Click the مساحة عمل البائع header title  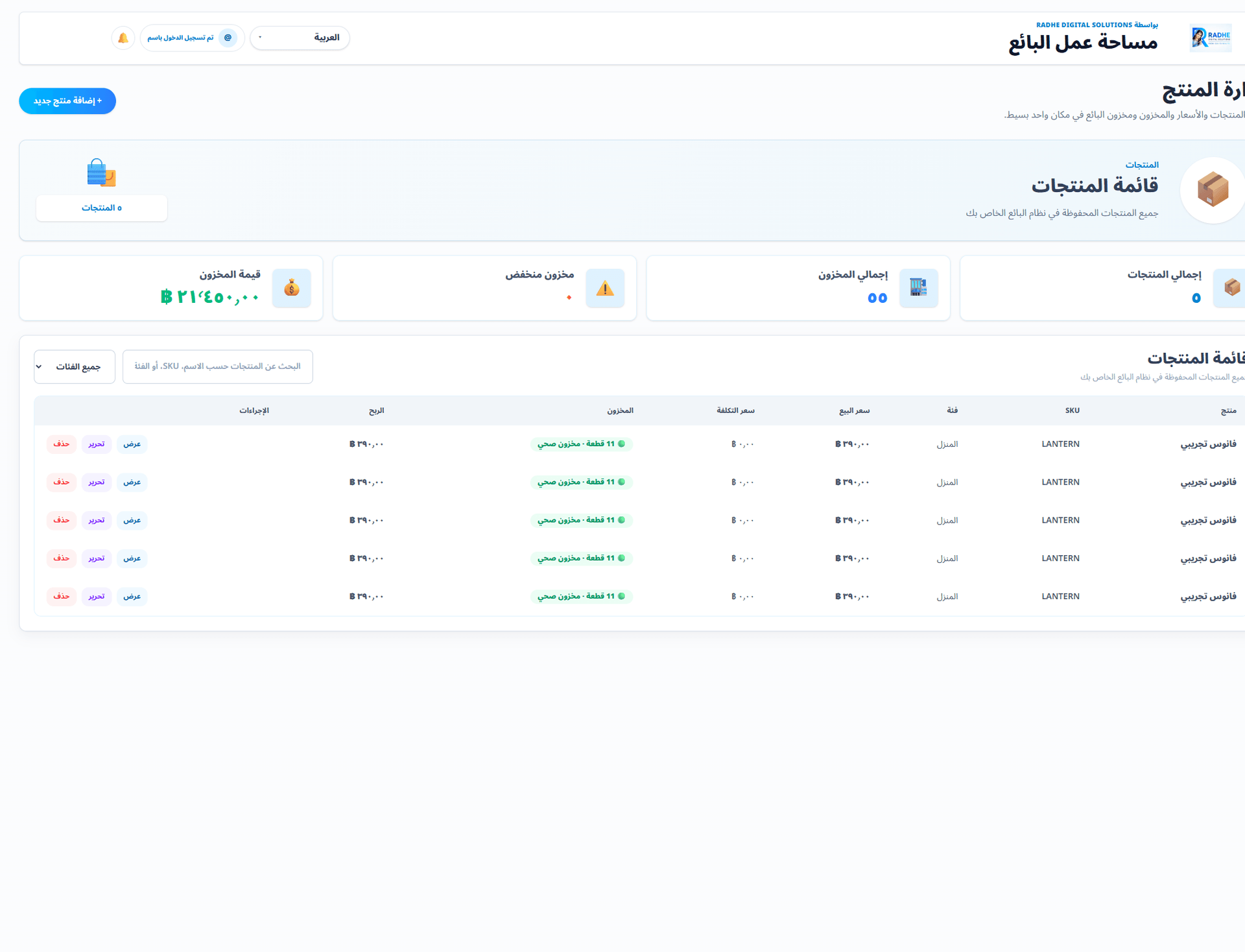pos(1083,43)
